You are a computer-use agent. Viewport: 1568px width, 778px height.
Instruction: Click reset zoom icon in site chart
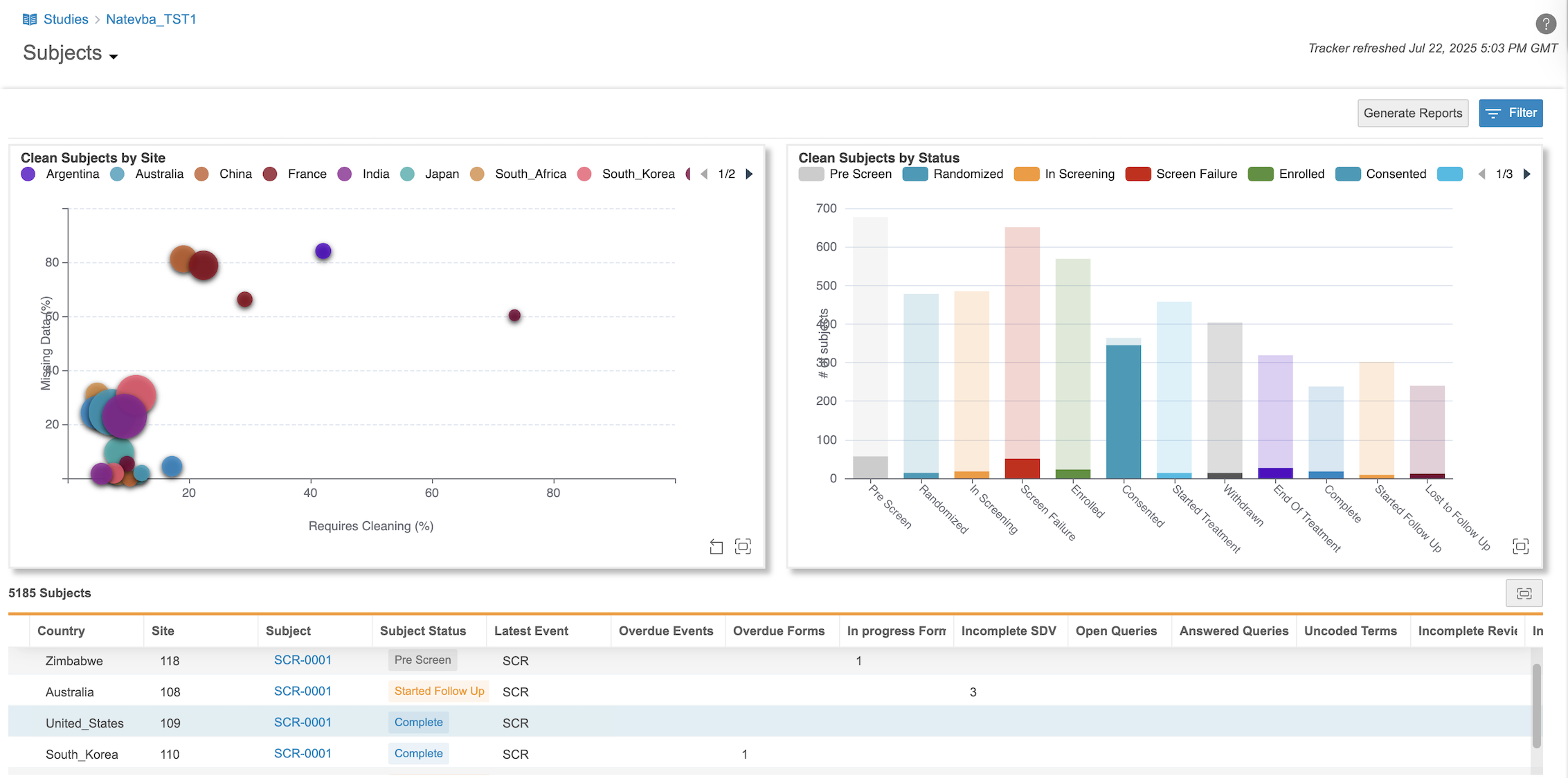click(717, 547)
